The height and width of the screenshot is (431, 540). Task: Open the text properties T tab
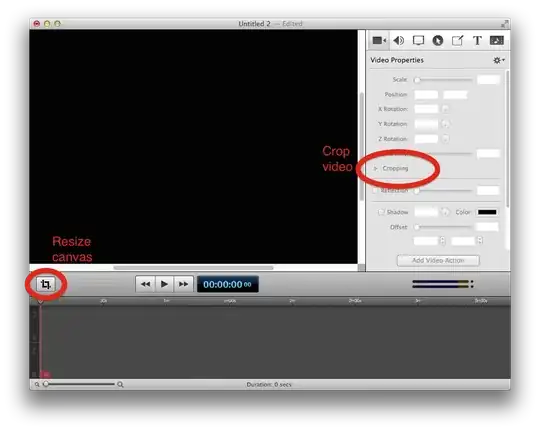(x=477, y=41)
